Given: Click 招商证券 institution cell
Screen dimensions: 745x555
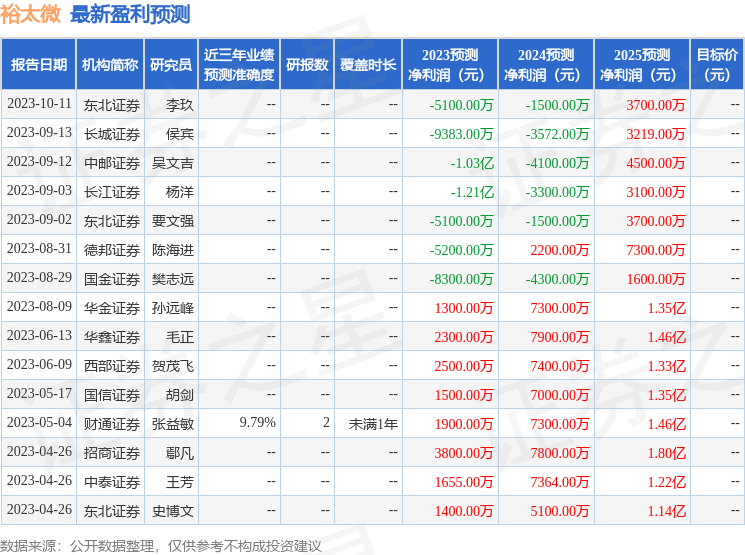Looking at the screenshot, I should [112, 453].
